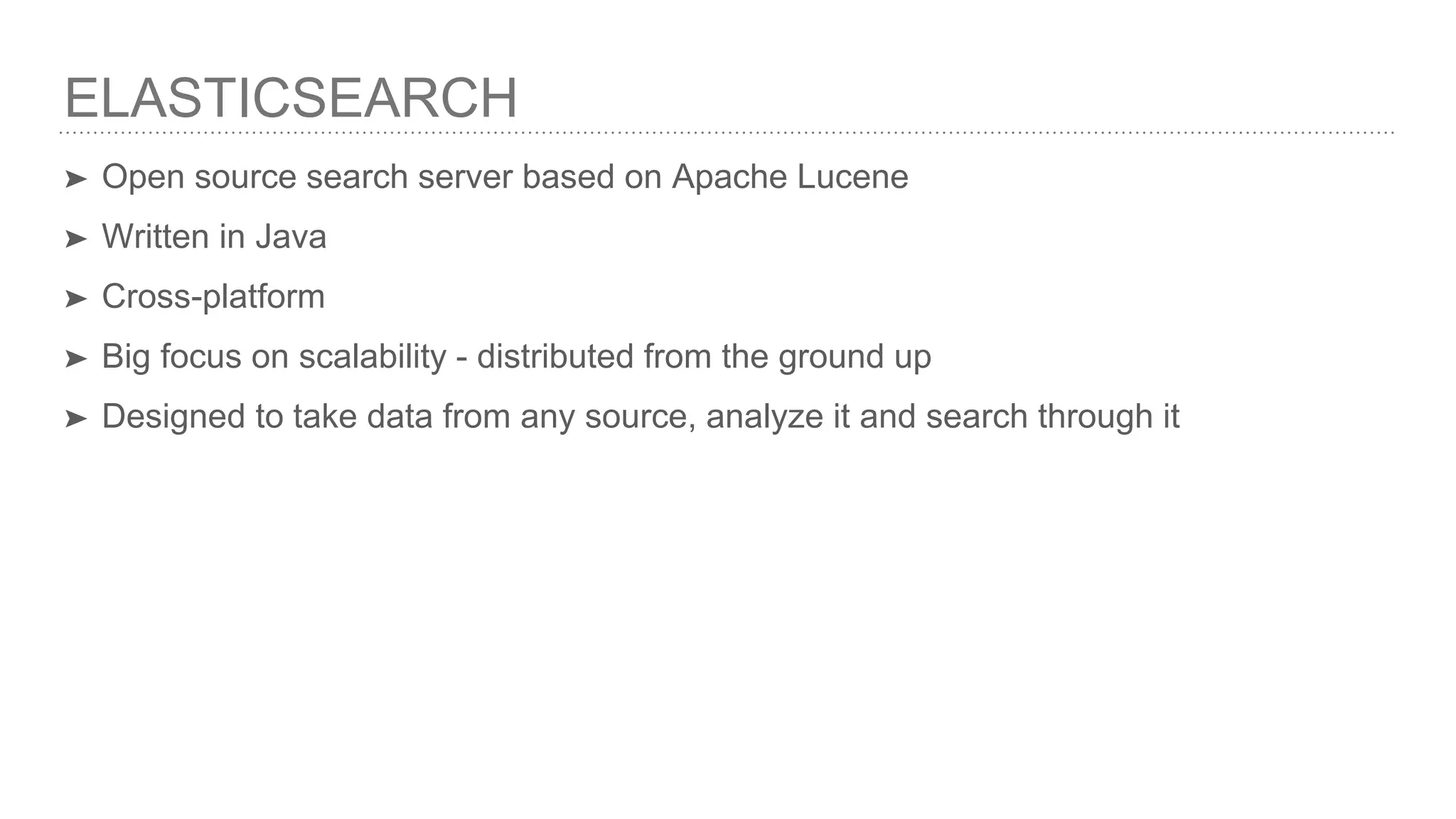This screenshot has height=819, width=1456.
Task: Click the Cross-platform text
Action: click(x=213, y=298)
